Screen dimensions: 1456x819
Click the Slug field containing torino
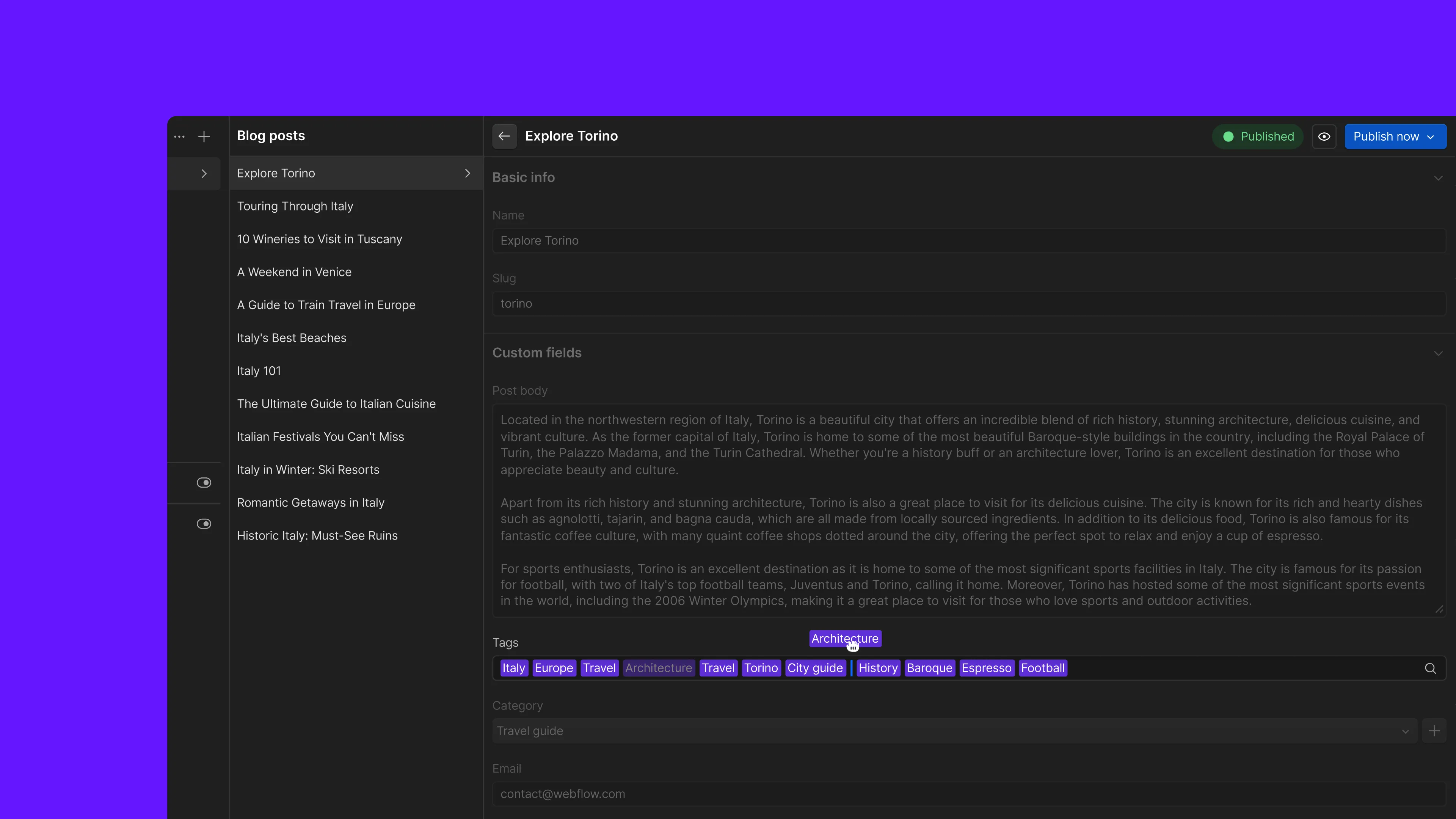969,303
